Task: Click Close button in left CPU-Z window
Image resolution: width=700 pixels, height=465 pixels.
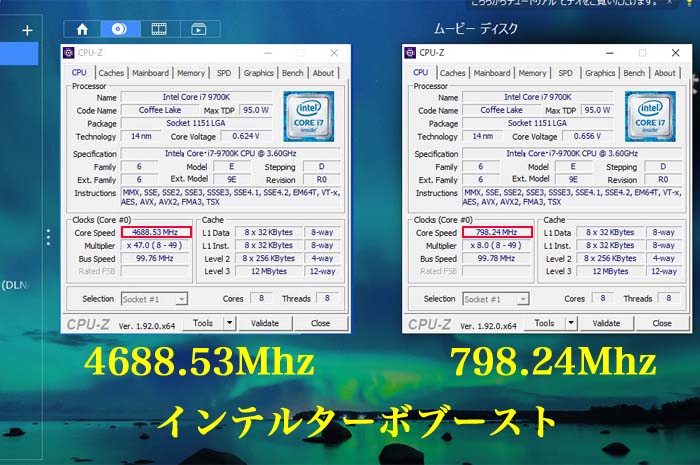Action: coord(321,323)
